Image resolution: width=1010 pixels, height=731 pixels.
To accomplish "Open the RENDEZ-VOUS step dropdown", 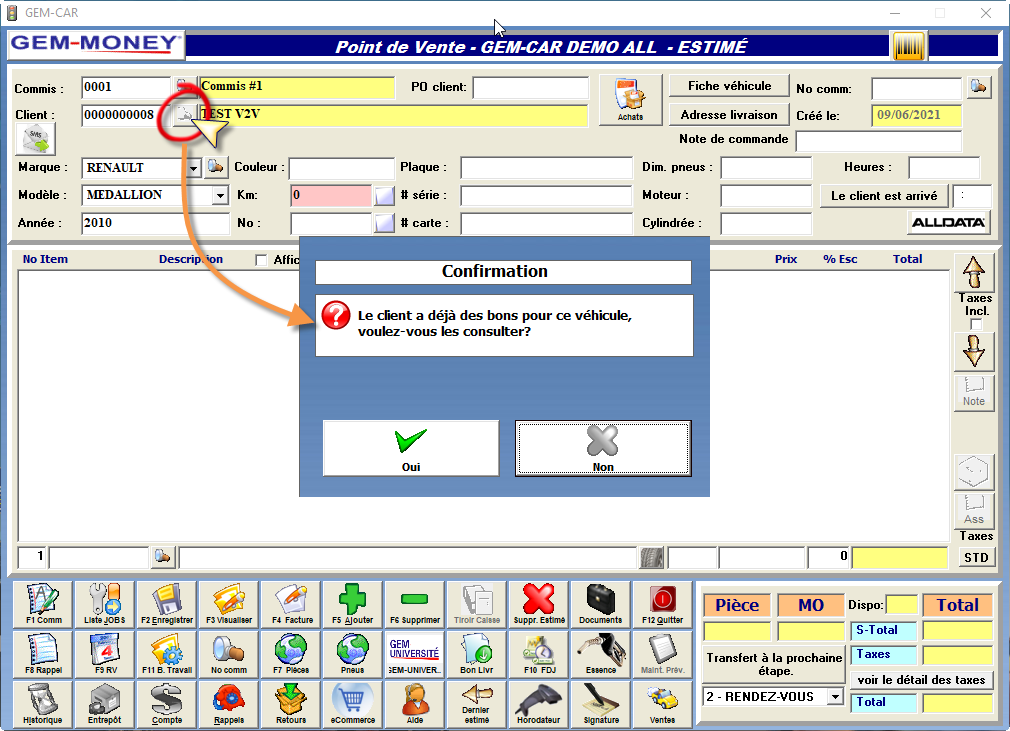I will 835,697.
